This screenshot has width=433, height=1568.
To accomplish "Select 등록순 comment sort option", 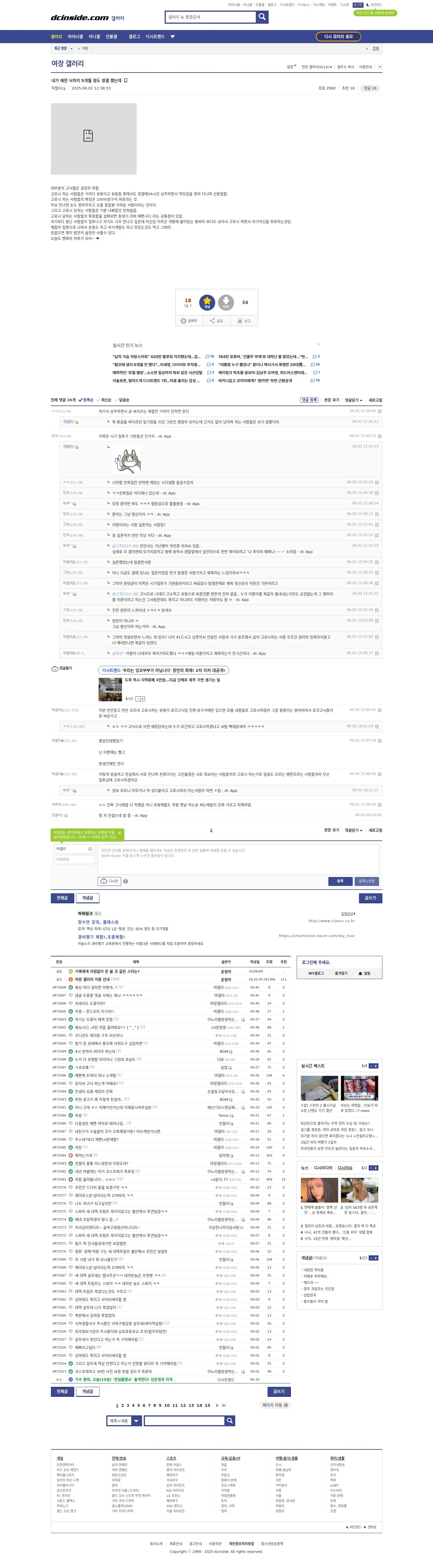I will pyautogui.click(x=86, y=400).
